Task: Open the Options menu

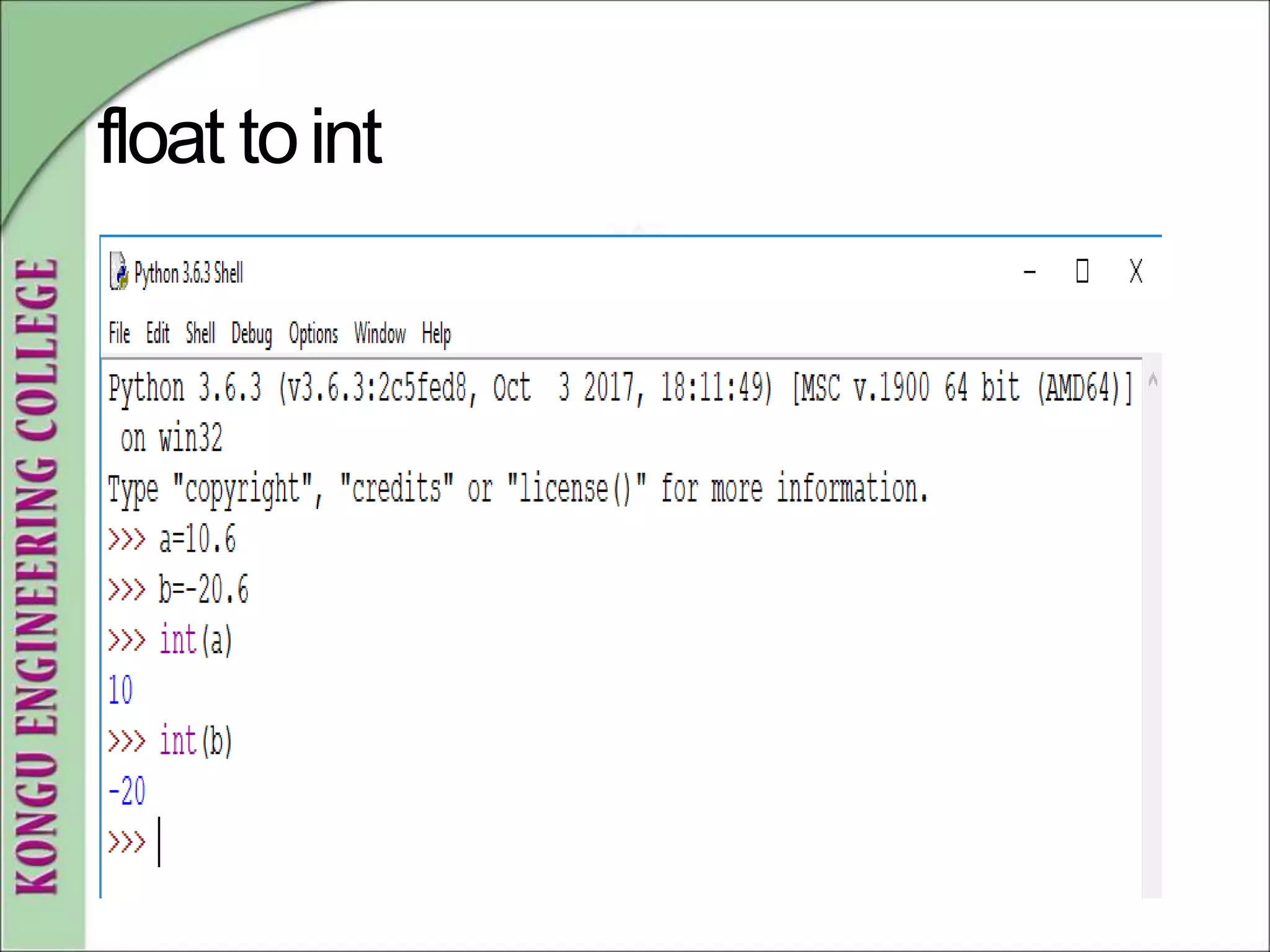Action: pyautogui.click(x=313, y=334)
